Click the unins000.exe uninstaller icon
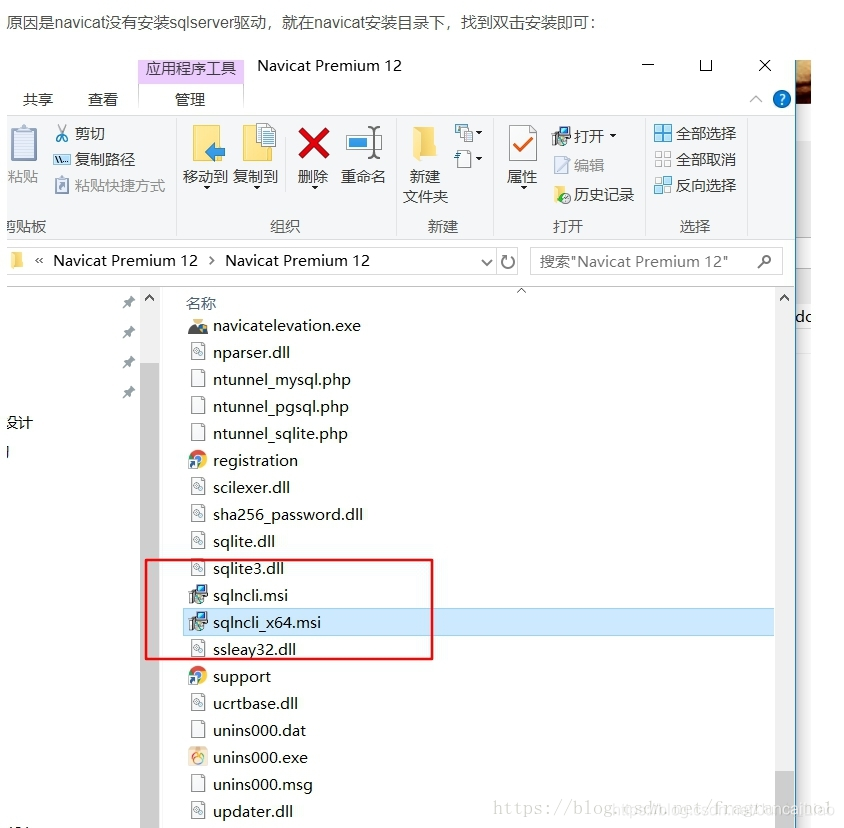 pyautogui.click(x=198, y=757)
